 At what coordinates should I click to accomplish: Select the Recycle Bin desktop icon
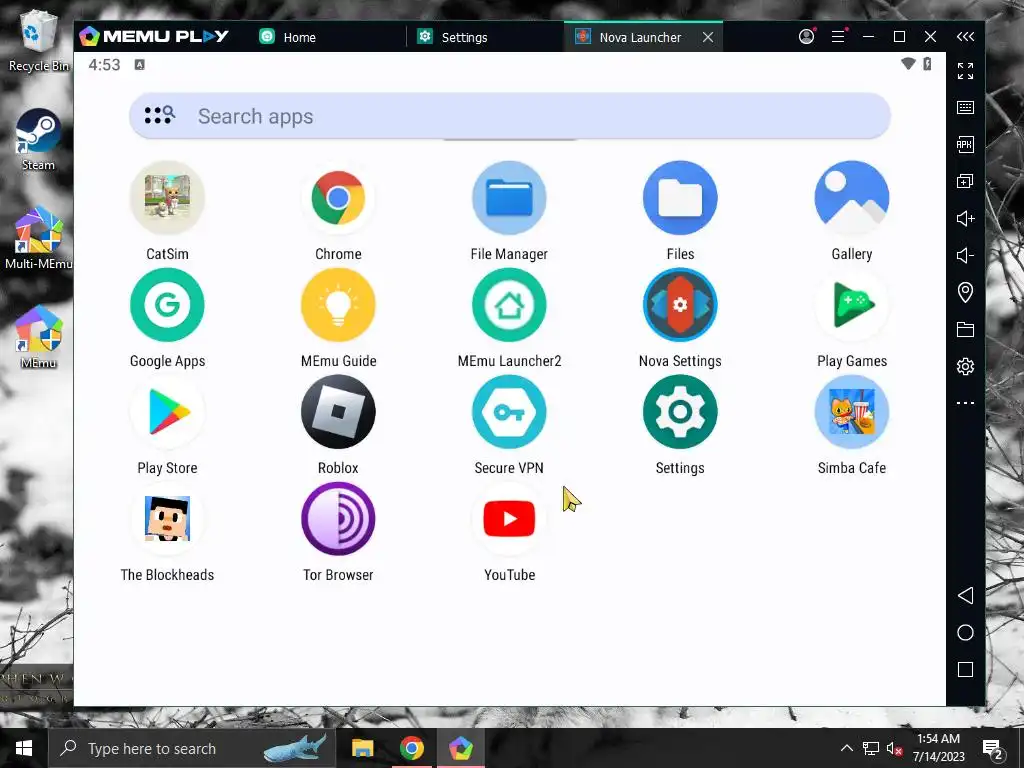[x=39, y=40]
